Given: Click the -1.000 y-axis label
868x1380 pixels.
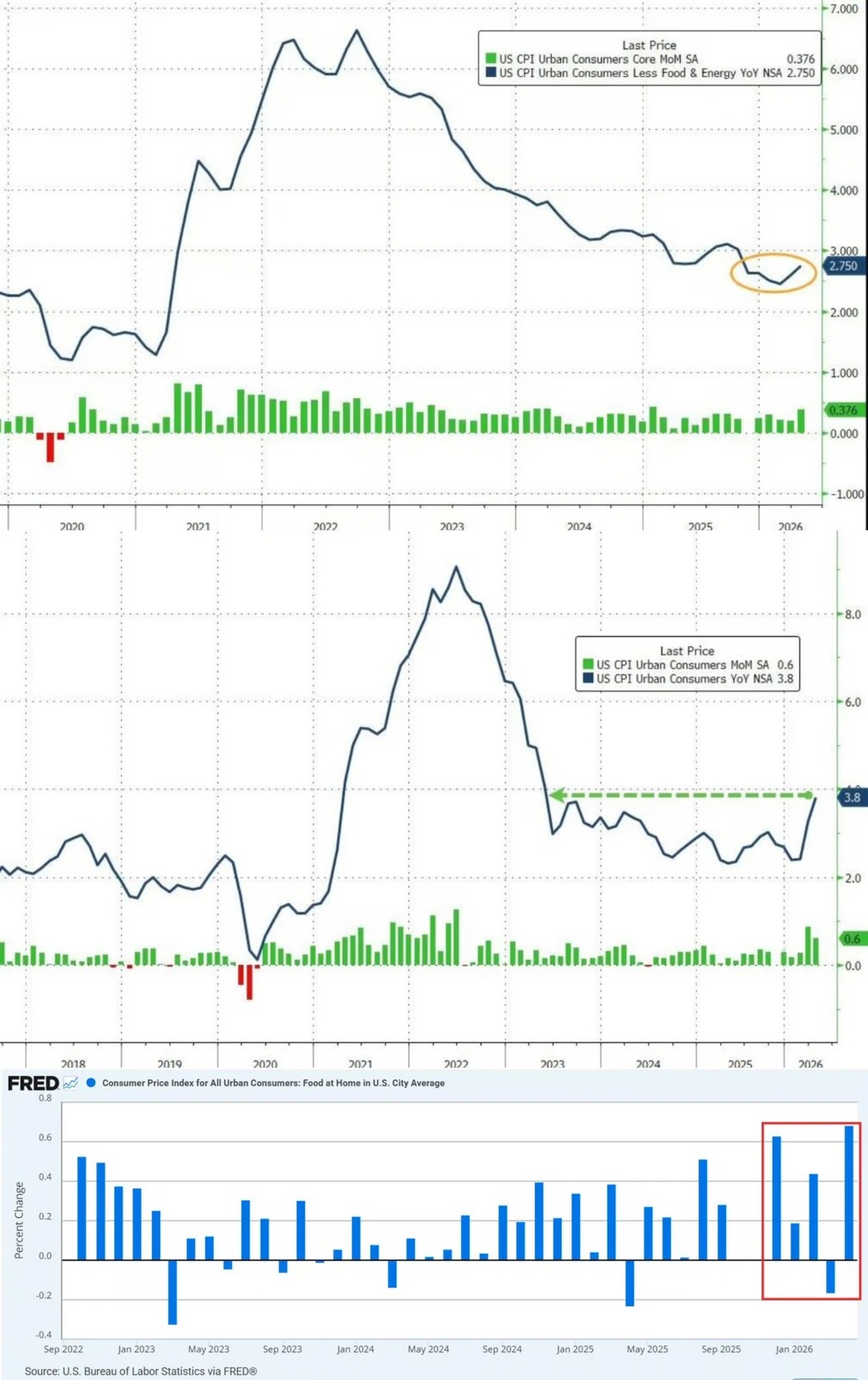Looking at the screenshot, I should pyautogui.click(x=845, y=494).
